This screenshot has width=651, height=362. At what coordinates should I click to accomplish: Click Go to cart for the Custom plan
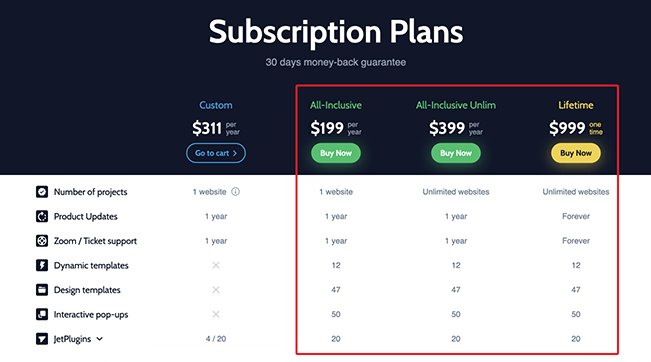(216, 153)
